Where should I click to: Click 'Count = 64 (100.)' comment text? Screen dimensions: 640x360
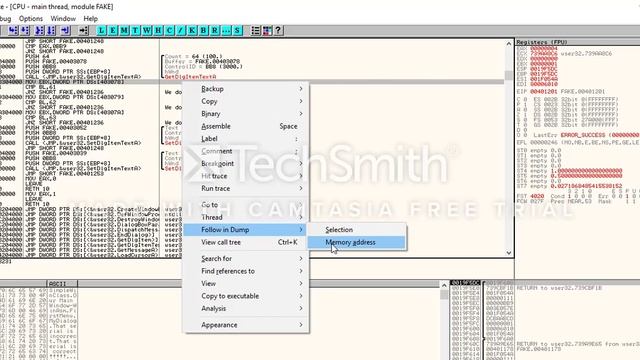pos(193,56)
